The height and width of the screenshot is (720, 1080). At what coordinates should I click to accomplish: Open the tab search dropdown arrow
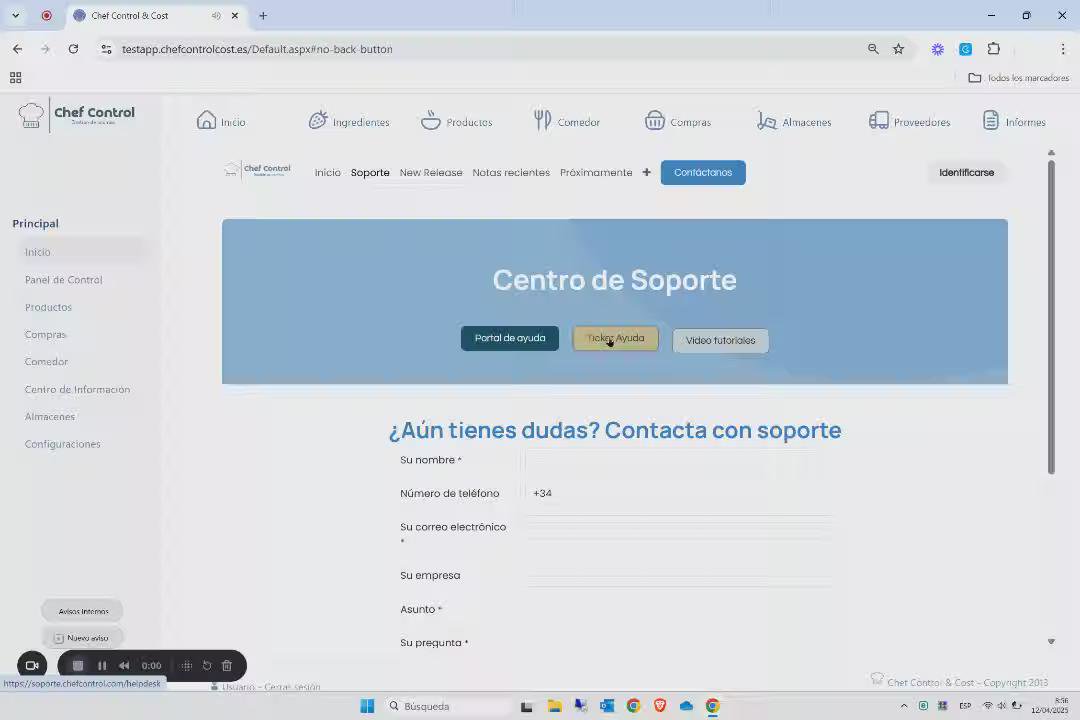tap(15, 15)
